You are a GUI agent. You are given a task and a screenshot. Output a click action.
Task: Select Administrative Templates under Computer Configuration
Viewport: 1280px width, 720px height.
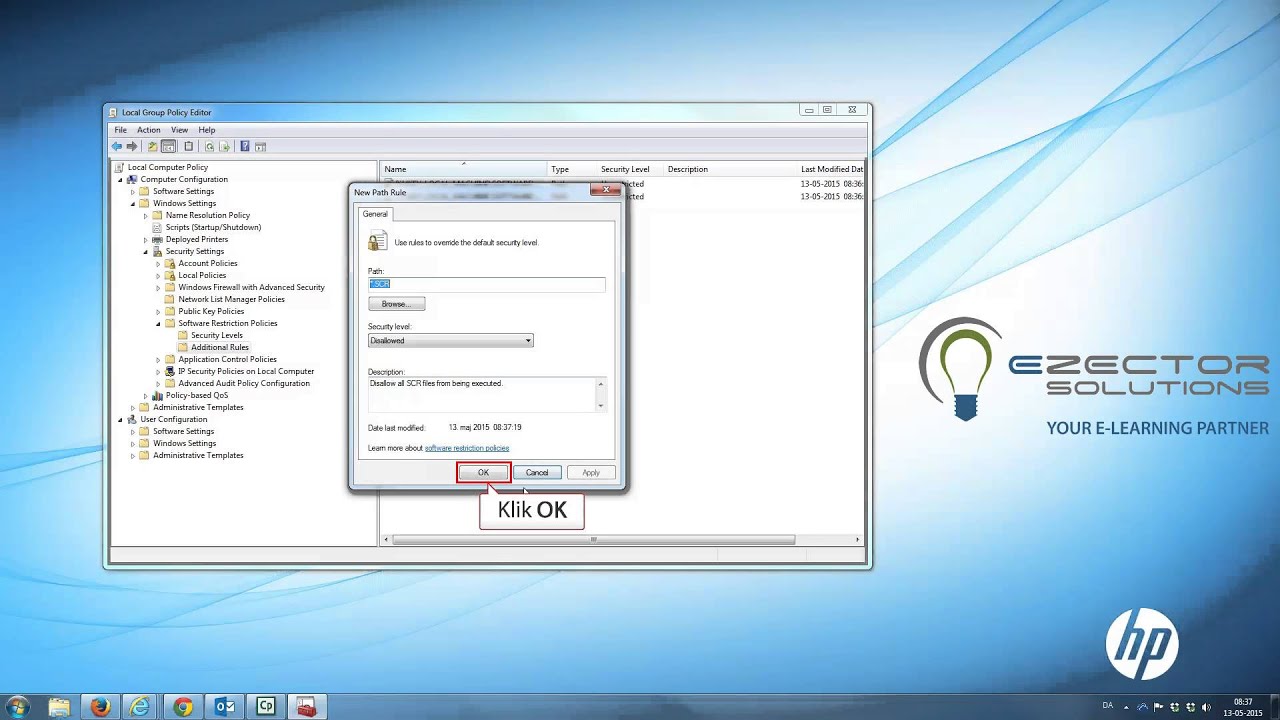pyautogui.click(x=198, y=407)
